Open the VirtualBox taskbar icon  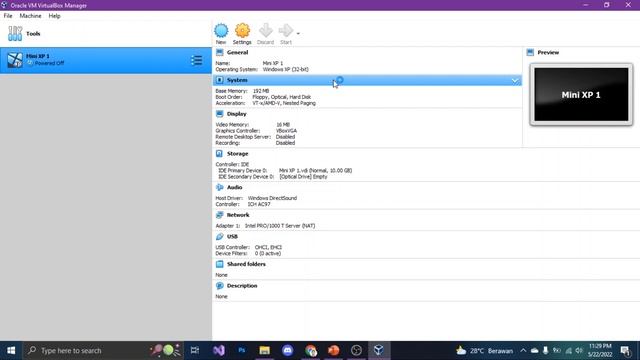tap(378, 351)
